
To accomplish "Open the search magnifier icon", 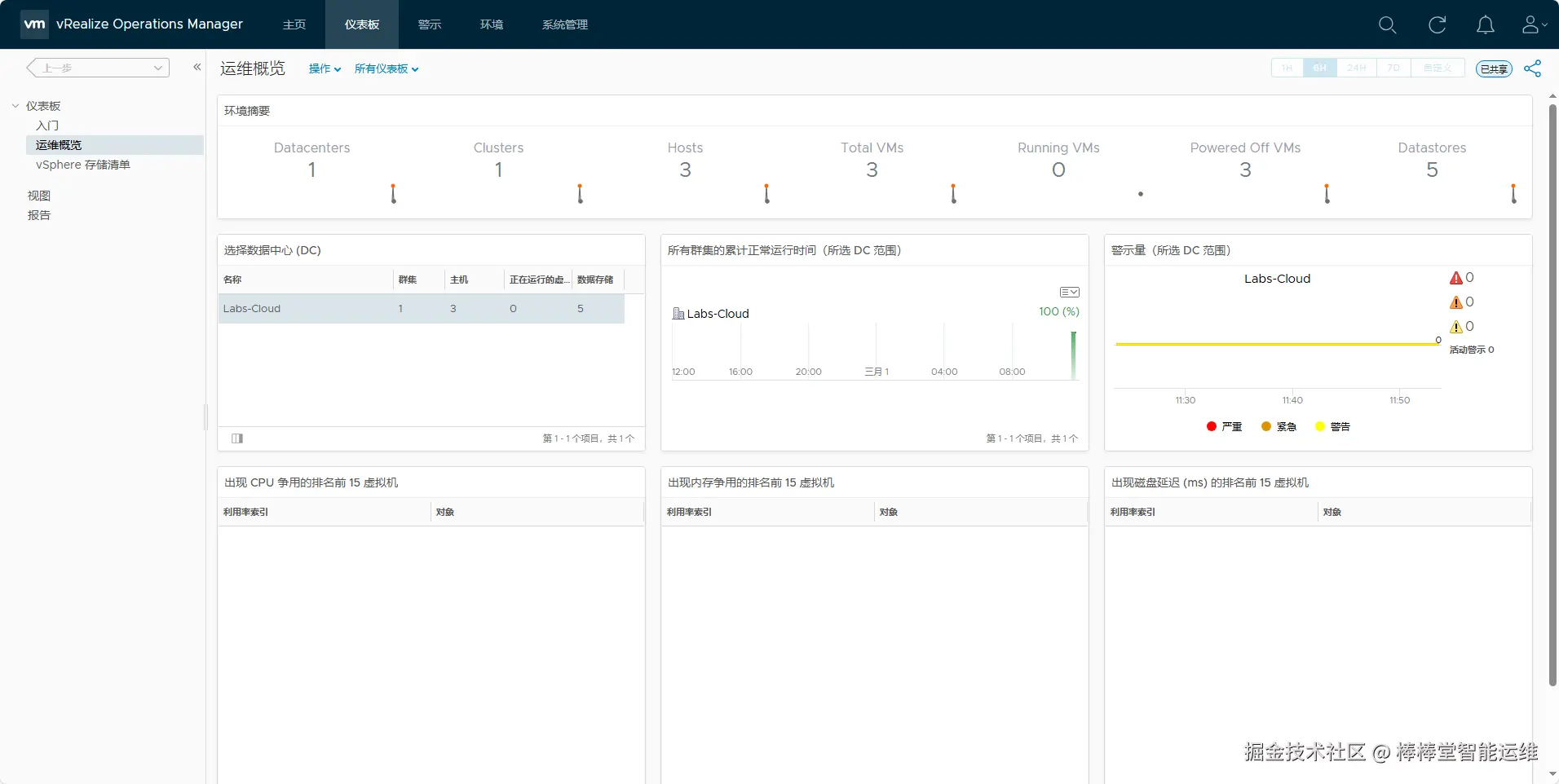I will 1387,25.
